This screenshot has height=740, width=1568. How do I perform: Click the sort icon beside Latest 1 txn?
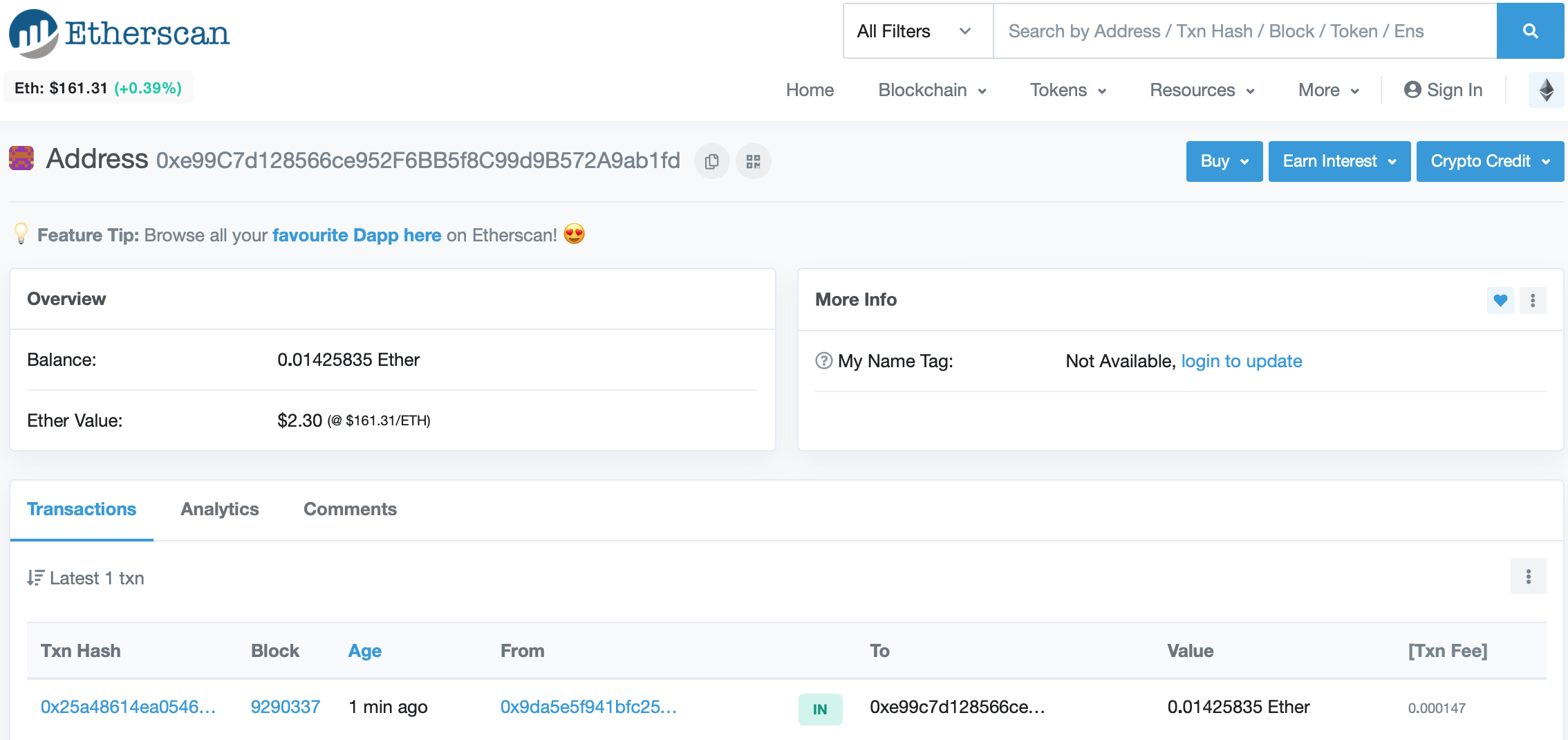[x=36, y=578]
